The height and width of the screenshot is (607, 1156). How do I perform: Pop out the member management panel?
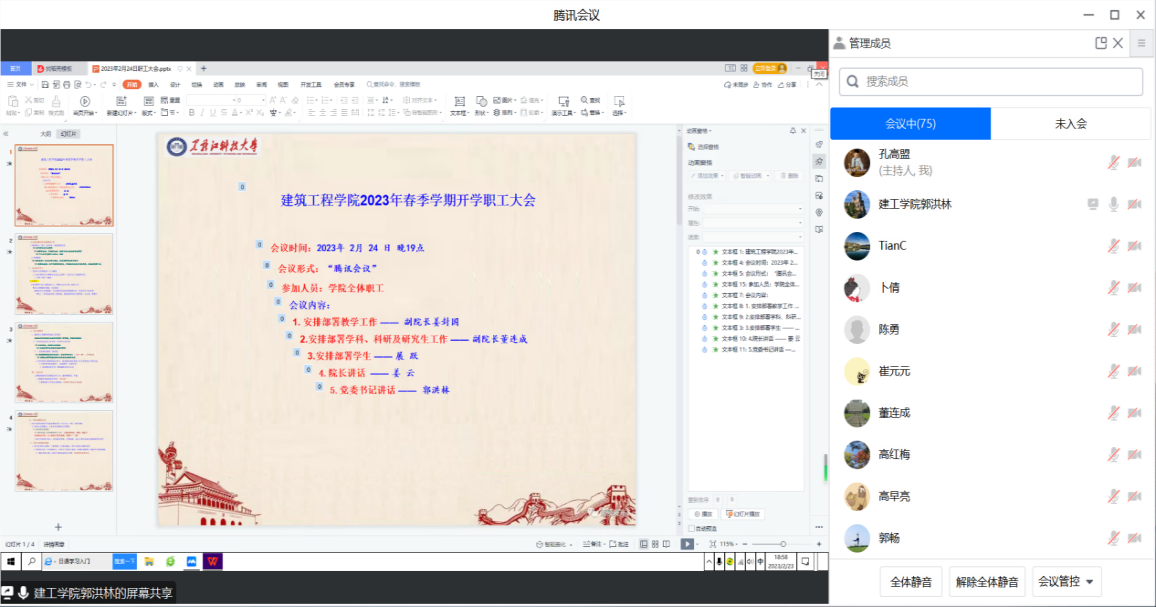coord(1101,43)
